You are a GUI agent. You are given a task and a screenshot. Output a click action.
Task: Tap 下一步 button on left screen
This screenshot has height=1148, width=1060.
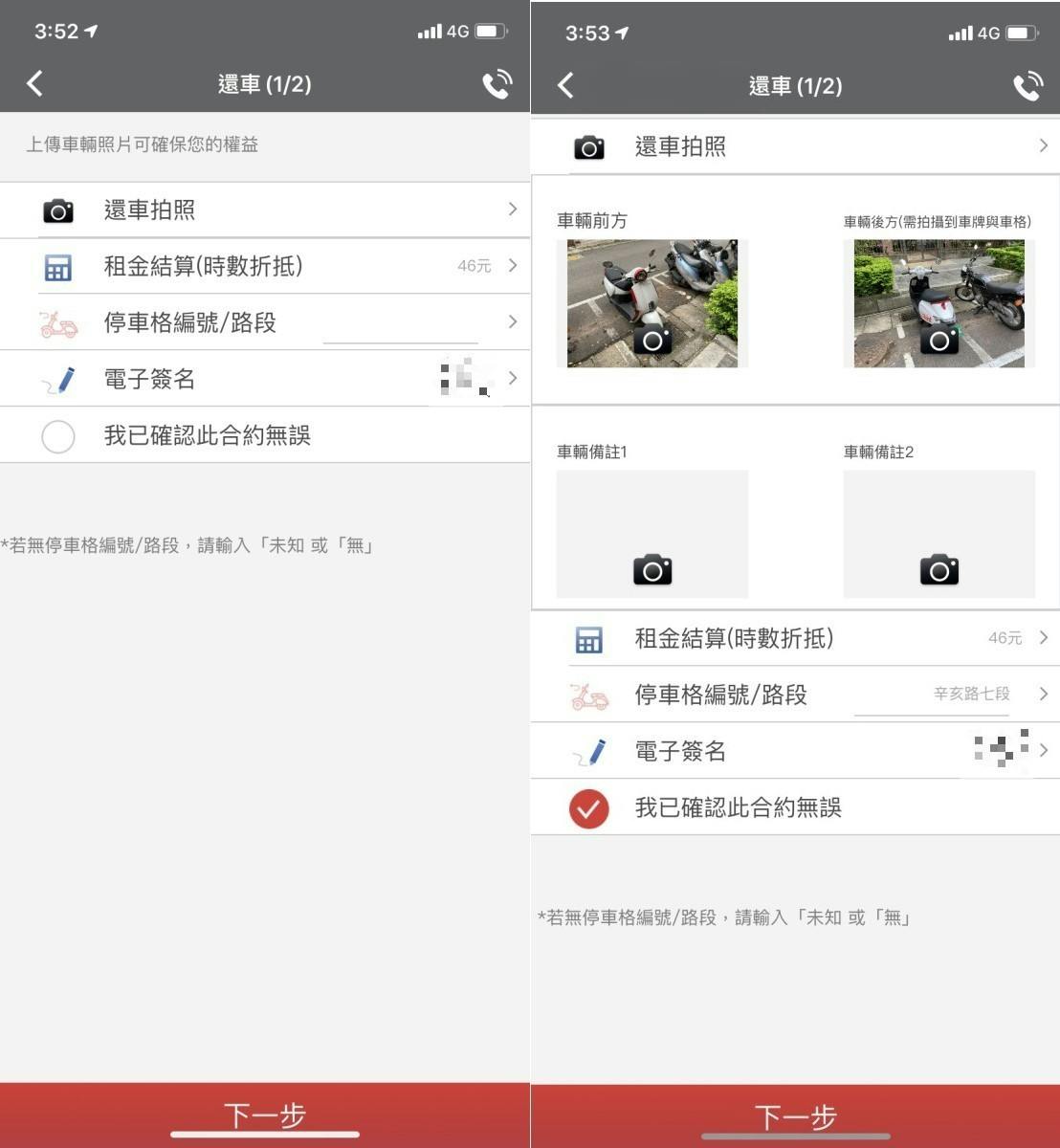[x=265, y=1115]
